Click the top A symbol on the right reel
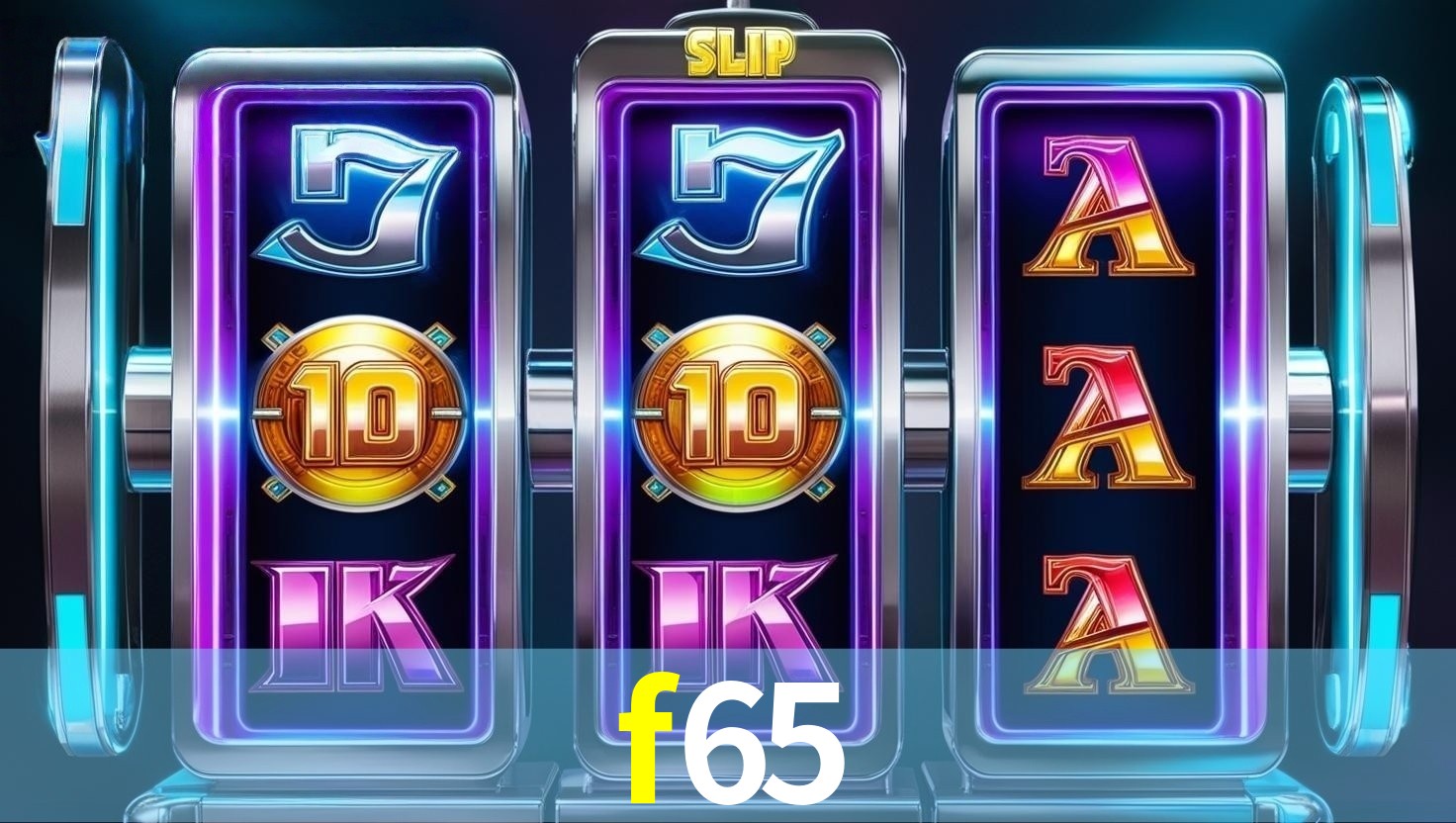The height and width of the screenshot is (823, 1456). point(1106,206)
